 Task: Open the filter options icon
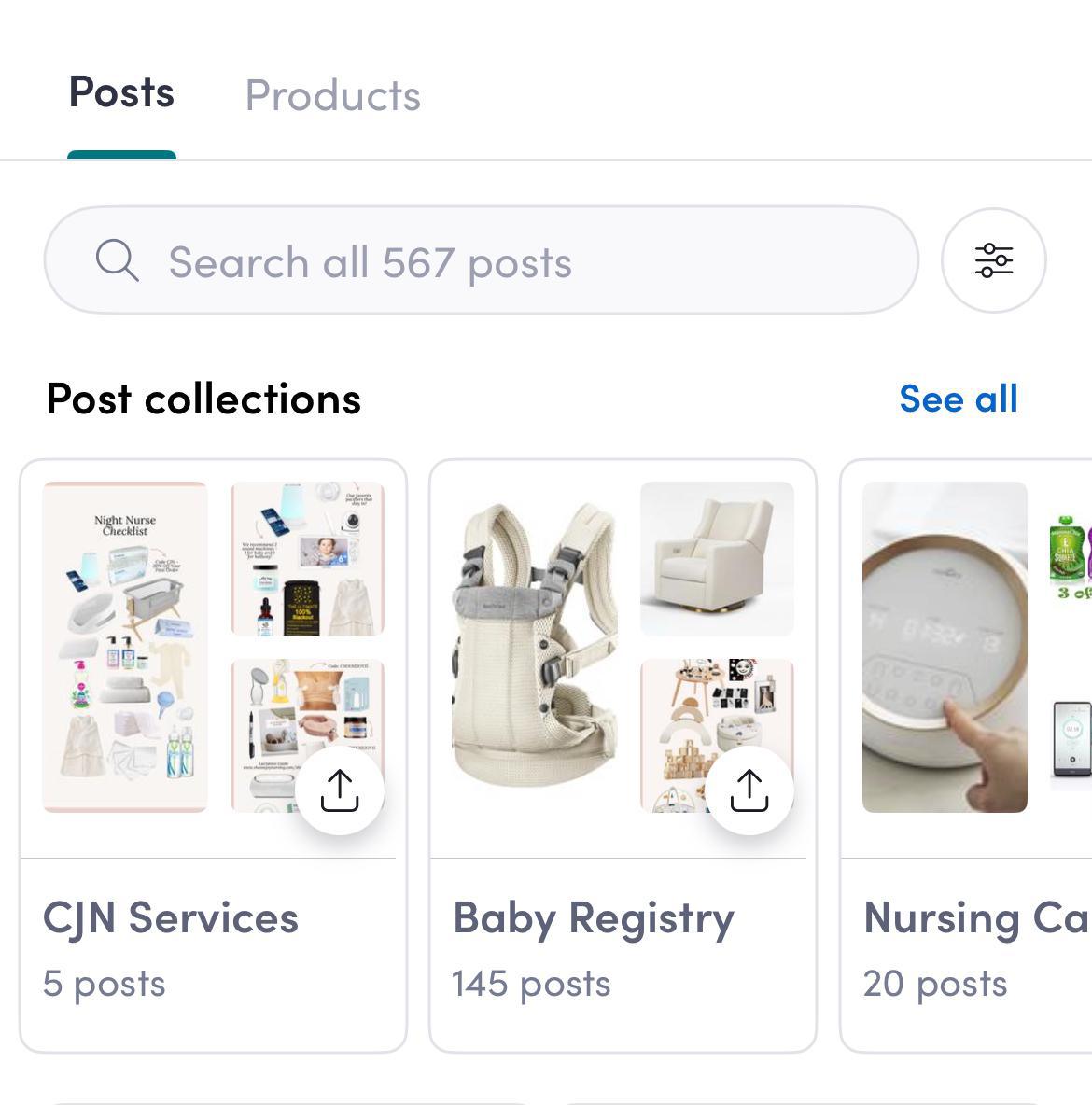click(993, 260)
